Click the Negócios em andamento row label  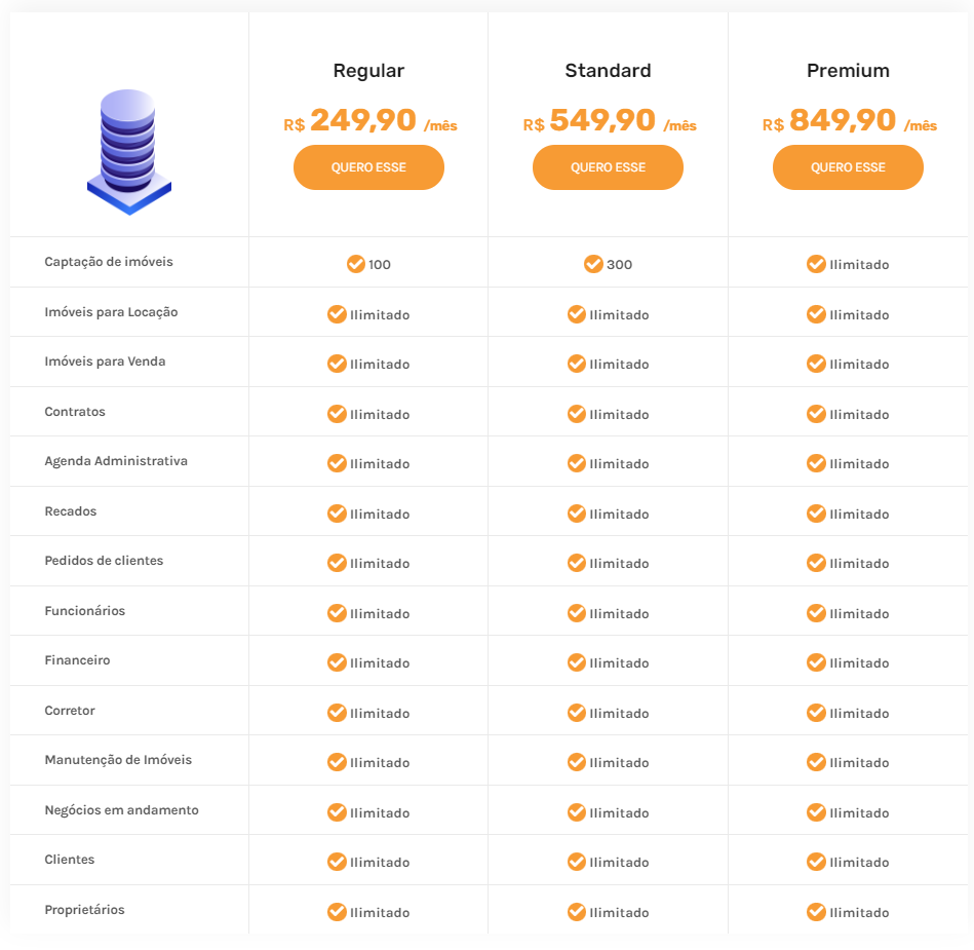pyautogui.click(x=121, y=810)
